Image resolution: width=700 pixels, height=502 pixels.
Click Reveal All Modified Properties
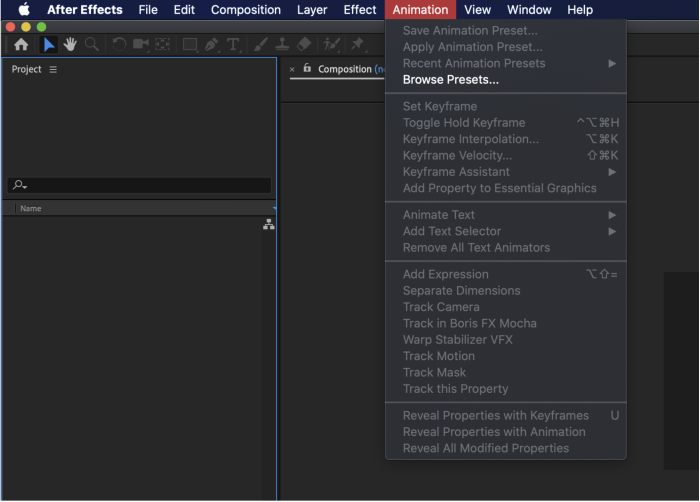pos(506,448)
